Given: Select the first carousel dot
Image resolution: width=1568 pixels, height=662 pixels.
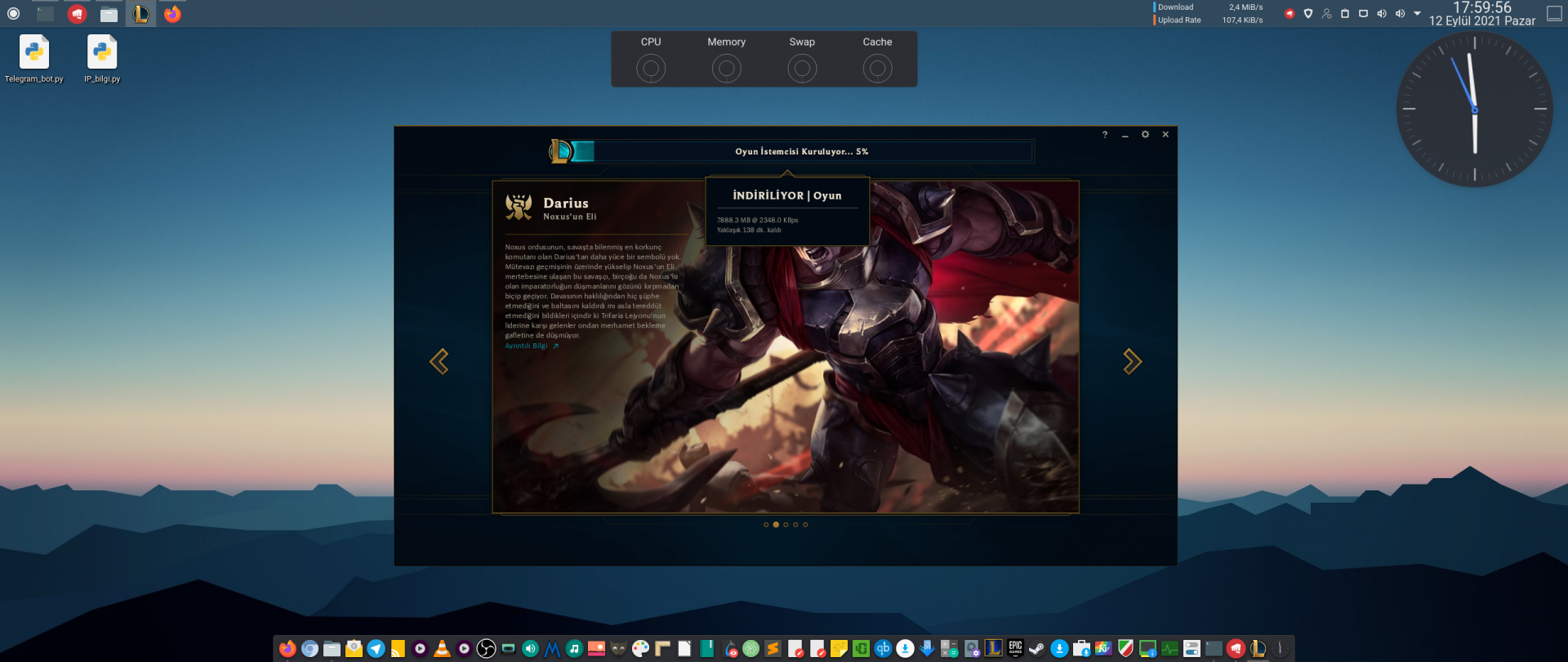Looking at the screenshot, I should (766, 525).
